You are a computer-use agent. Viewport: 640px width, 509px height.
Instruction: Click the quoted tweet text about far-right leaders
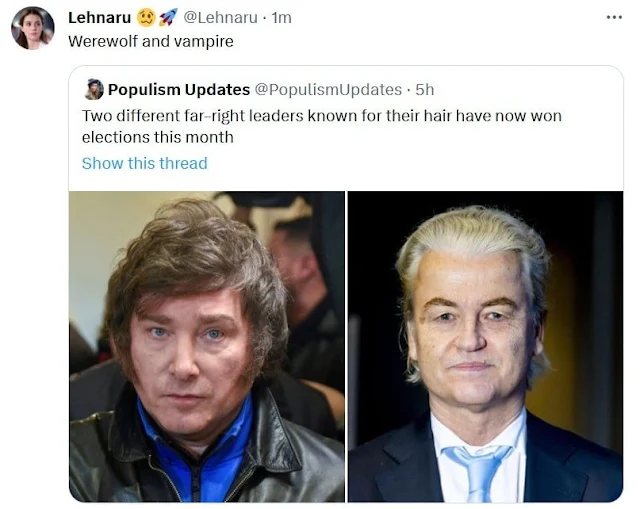tap(322, 127)
